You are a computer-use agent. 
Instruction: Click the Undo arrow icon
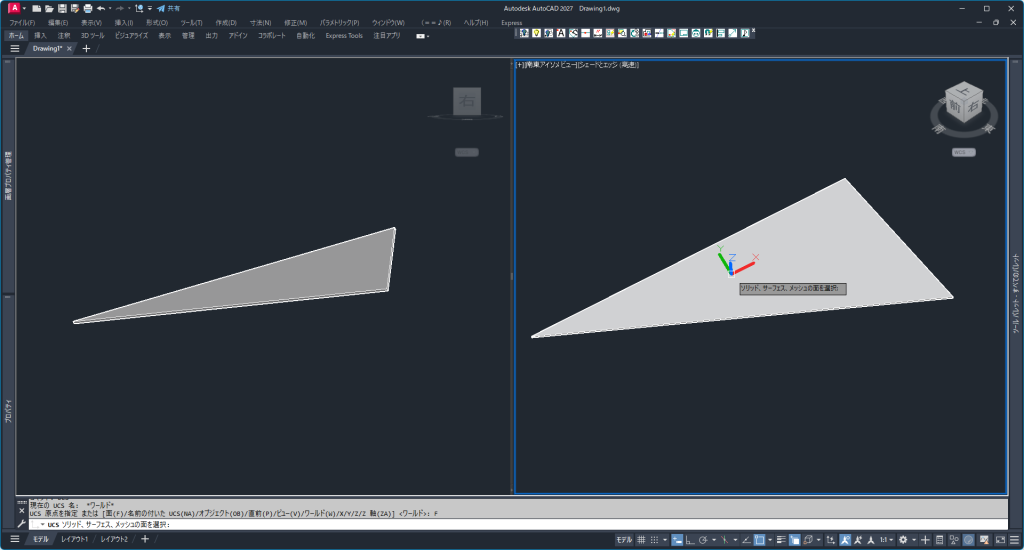[100, 8]
